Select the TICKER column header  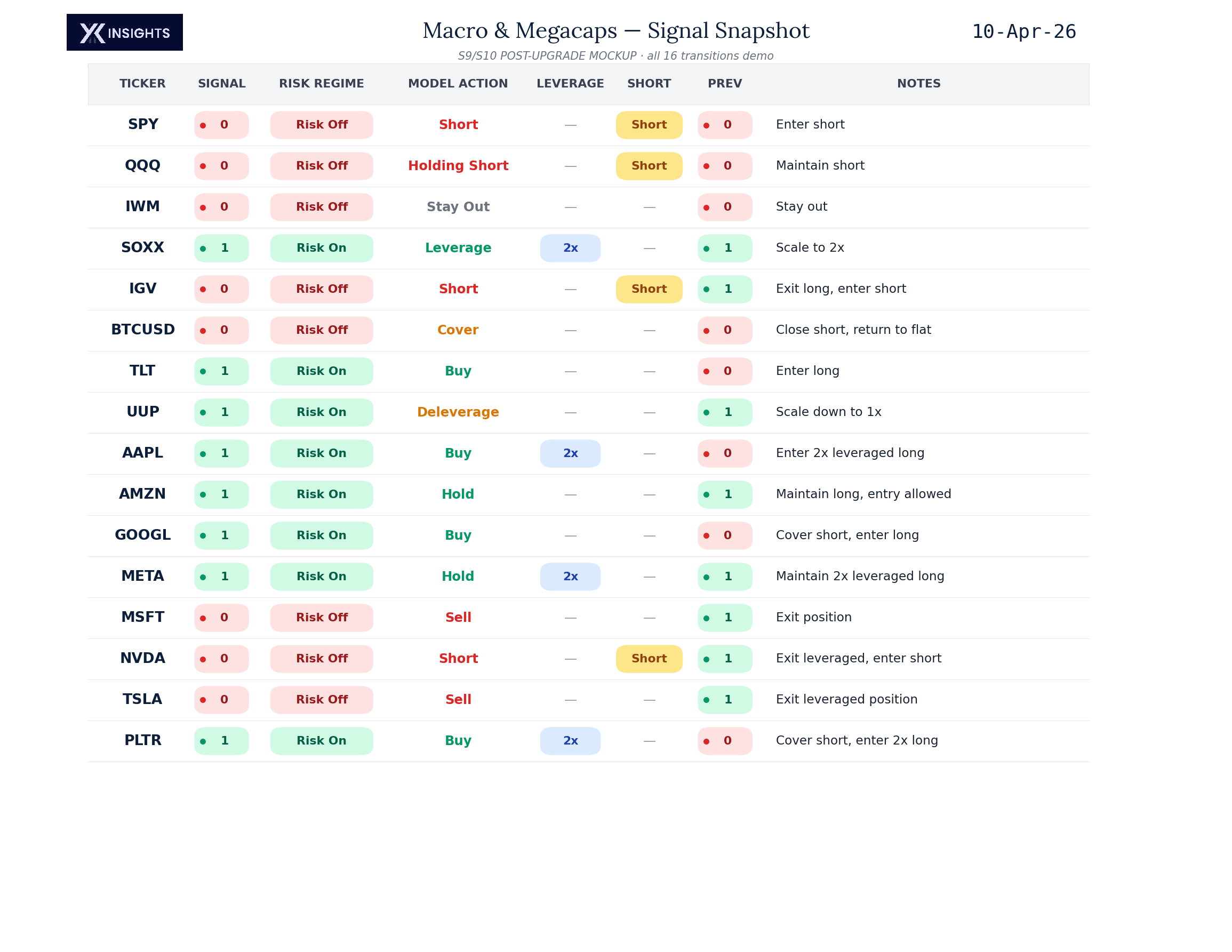coord(142,84)
